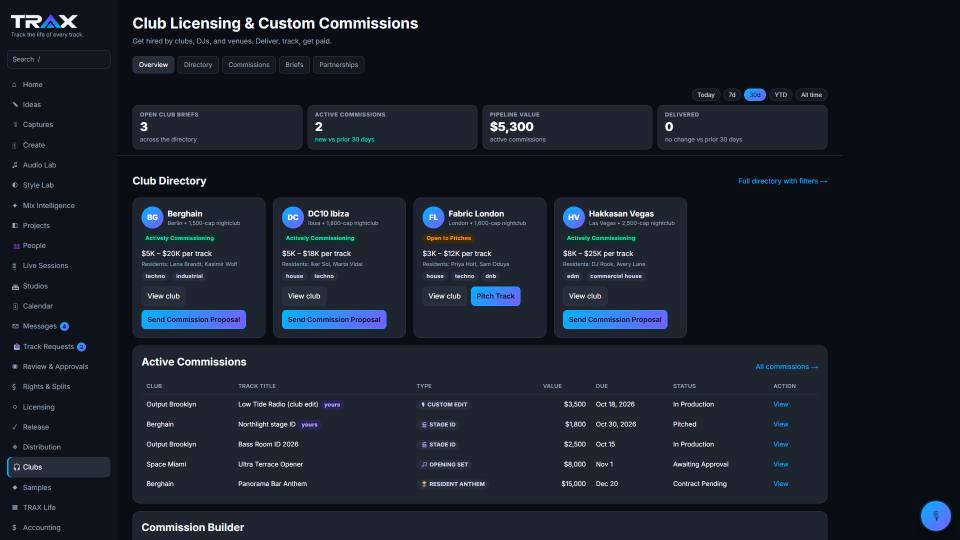Screen dimensions: 960x540
Task: Switch to the Partnerships tab
Action: tap(339, 65)
